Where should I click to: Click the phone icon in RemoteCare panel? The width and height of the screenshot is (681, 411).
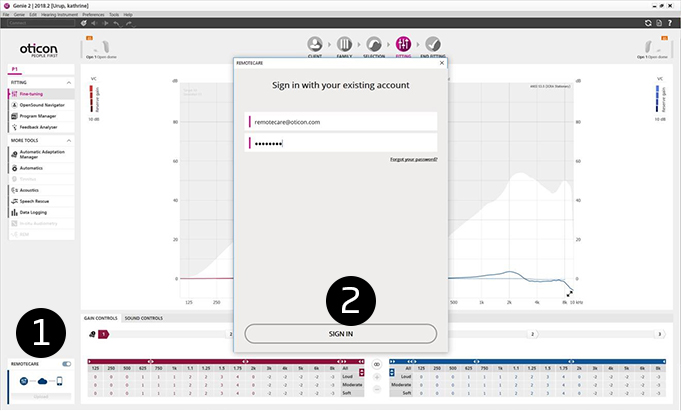(x=60, y=381)
